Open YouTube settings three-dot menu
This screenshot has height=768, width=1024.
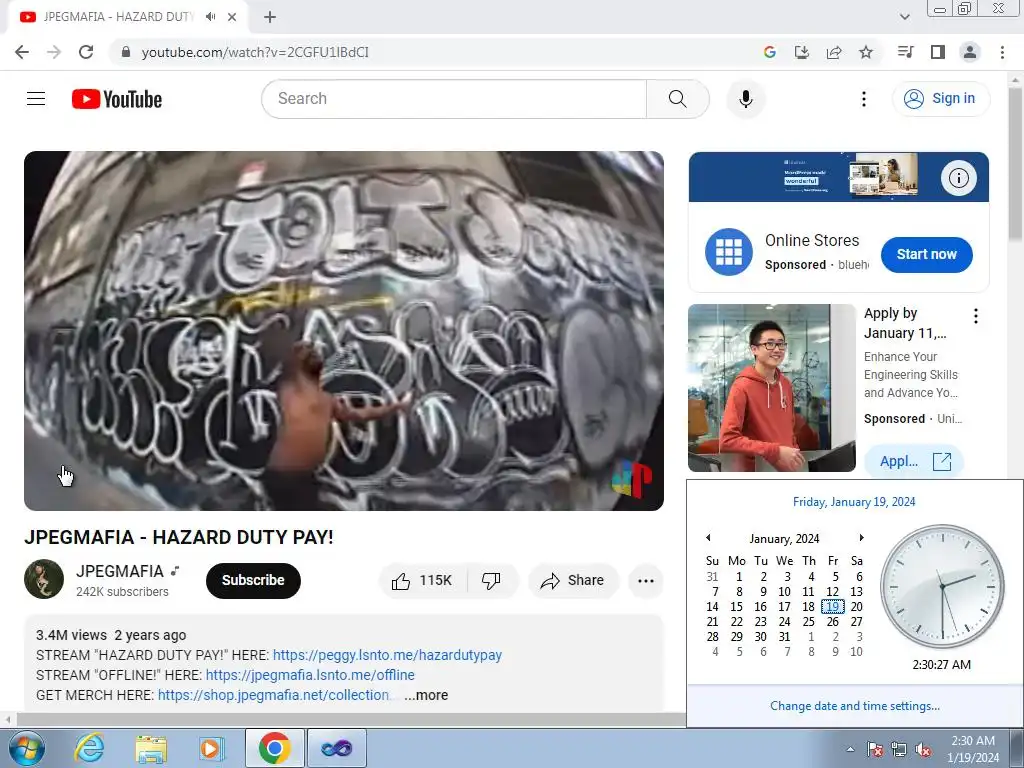click(864, 99)
